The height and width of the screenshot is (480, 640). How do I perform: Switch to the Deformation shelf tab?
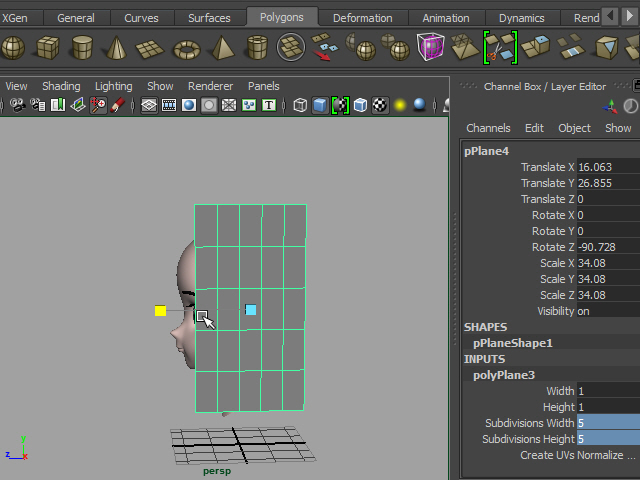pyautogui.click(x=362, y=18)
